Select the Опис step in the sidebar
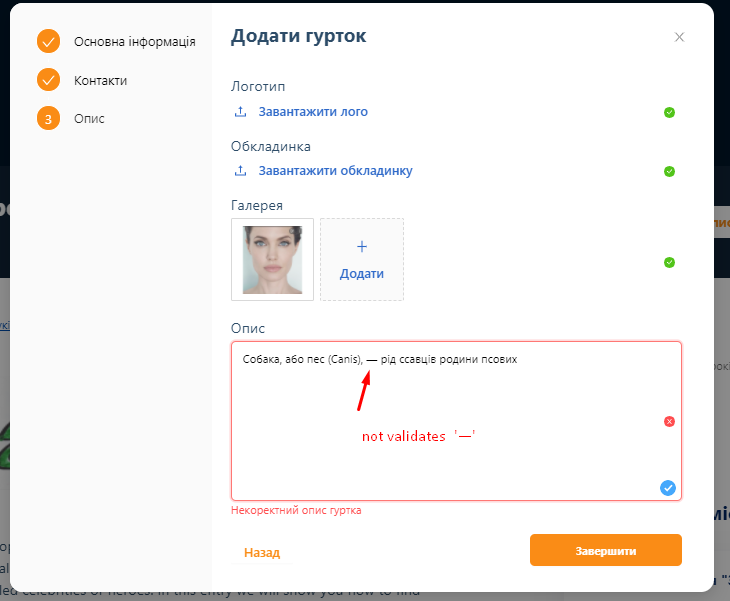The height and width of the screenshot is (601, 730). click(x=89, y=119)
